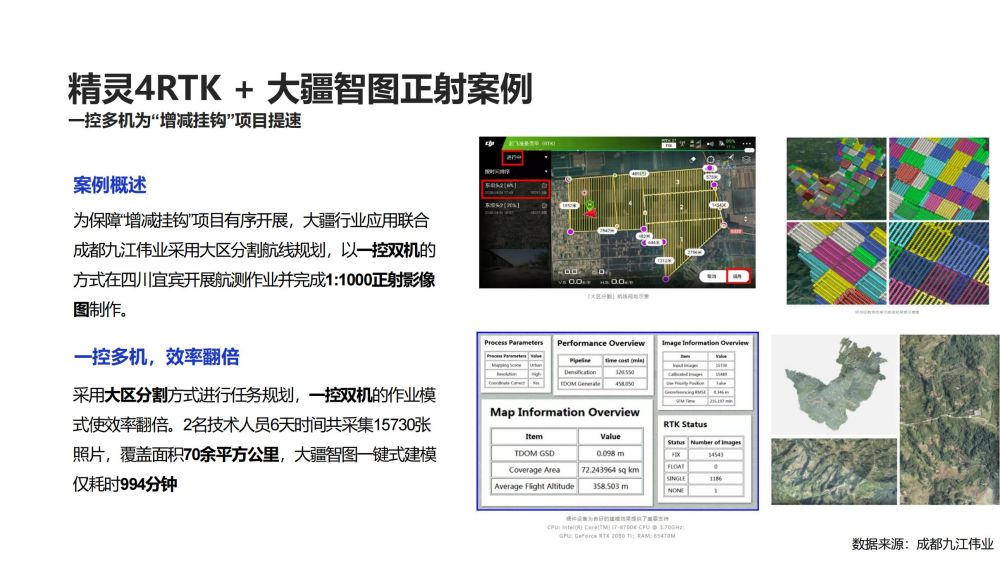Image resolution: width=1000 pixels, height=562 pixels.
Task: Click the bottom-right colored blocks model image
Action: click(939, 263)
